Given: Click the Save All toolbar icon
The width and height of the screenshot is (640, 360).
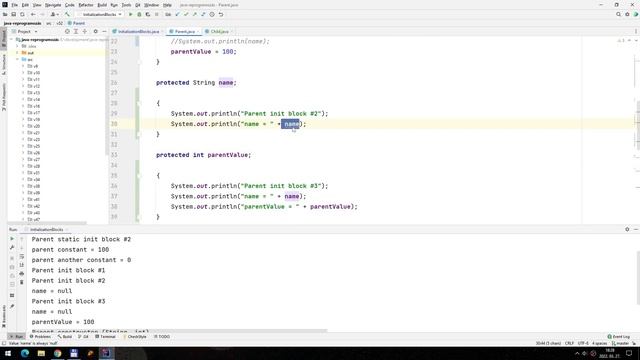Looking at the screenshot, I should [13, 14].
